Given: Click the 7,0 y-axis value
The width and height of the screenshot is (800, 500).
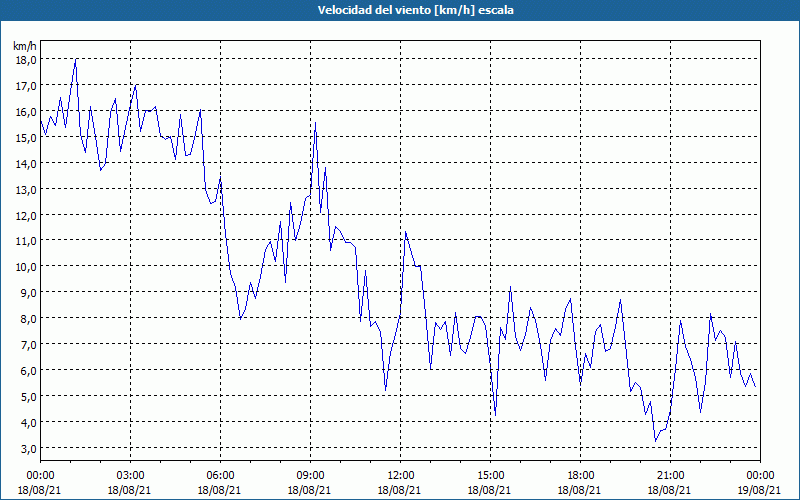Looking at the screenshot, I should point(28,345).
